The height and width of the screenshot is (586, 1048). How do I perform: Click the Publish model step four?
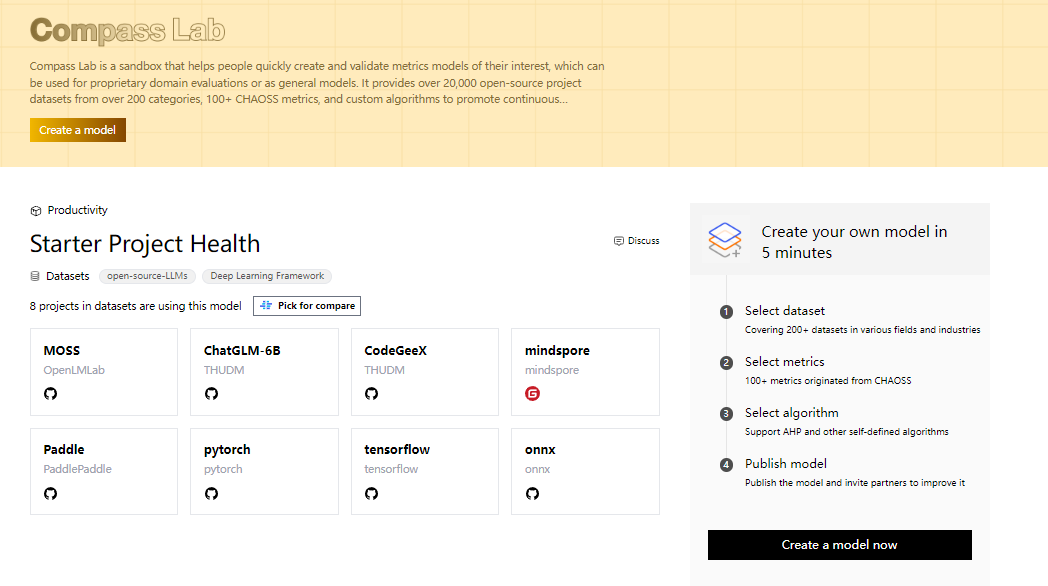(786, 464)
